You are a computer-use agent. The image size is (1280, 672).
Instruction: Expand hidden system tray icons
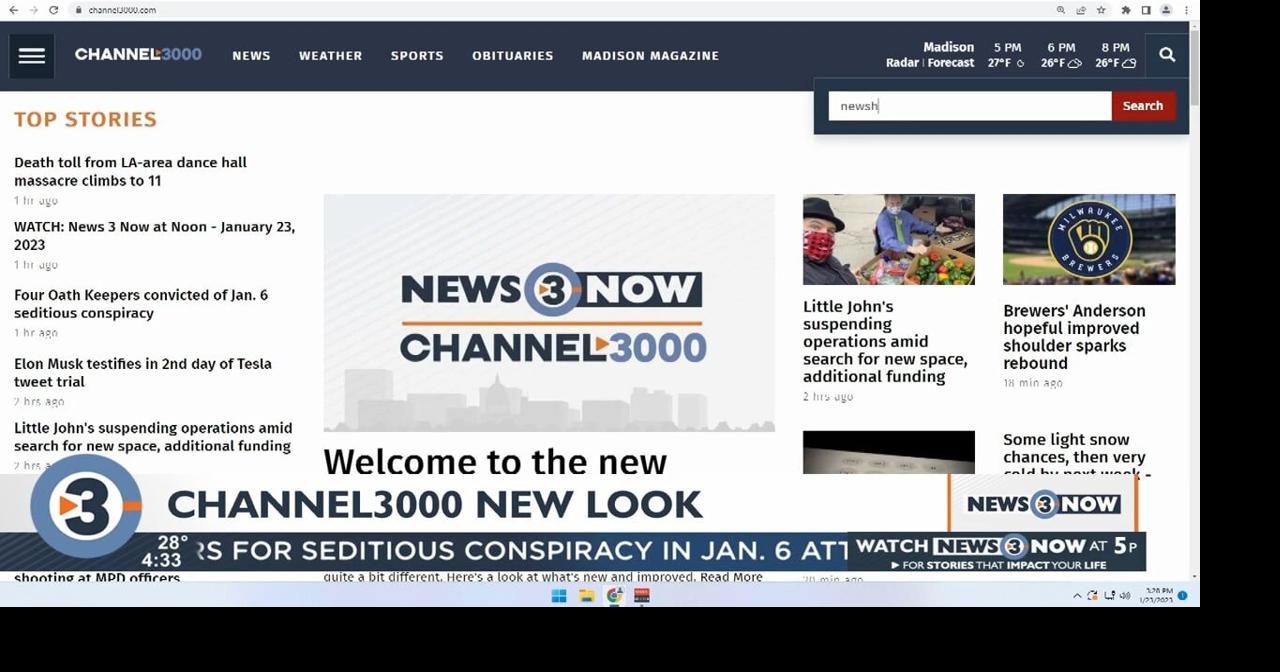coord(1077,595)
